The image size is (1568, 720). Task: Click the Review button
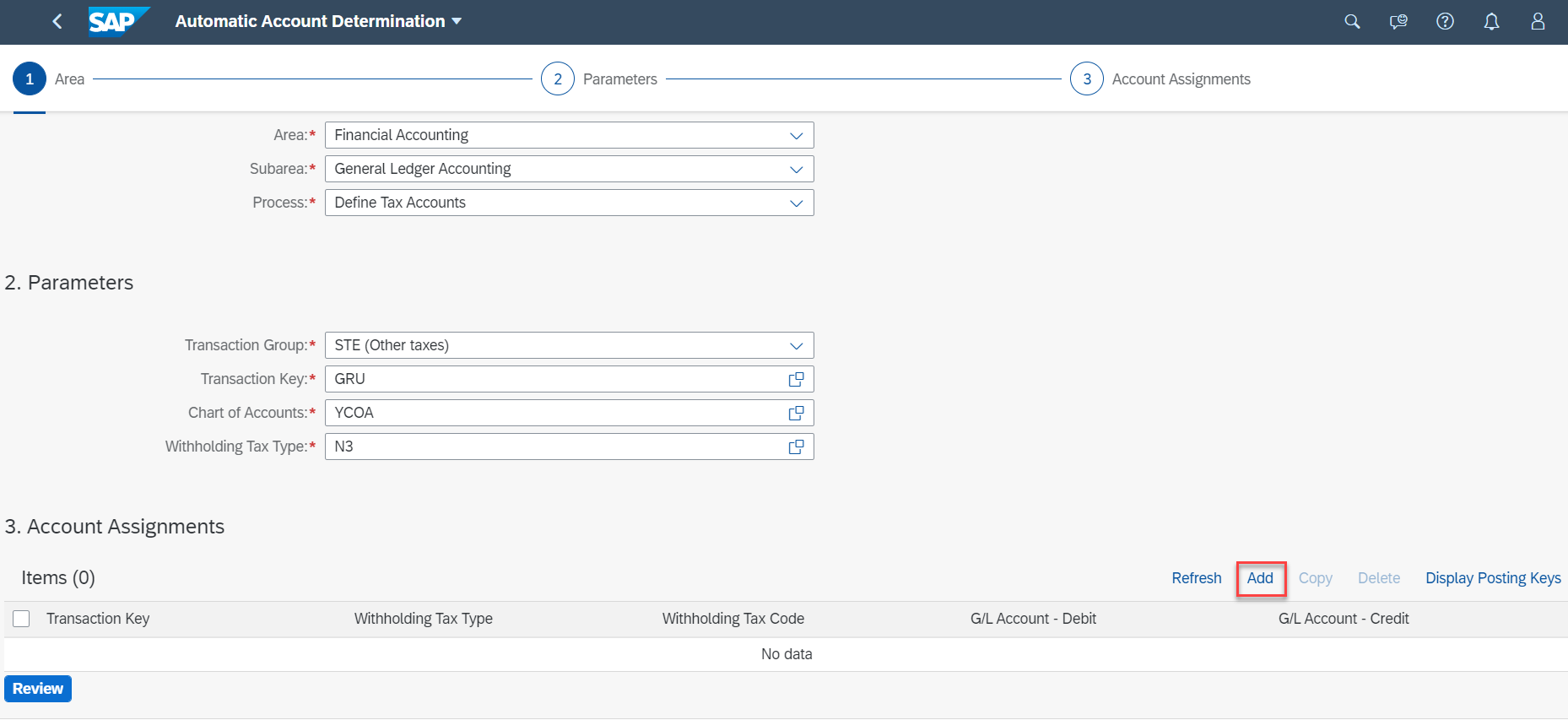point(38,689)
